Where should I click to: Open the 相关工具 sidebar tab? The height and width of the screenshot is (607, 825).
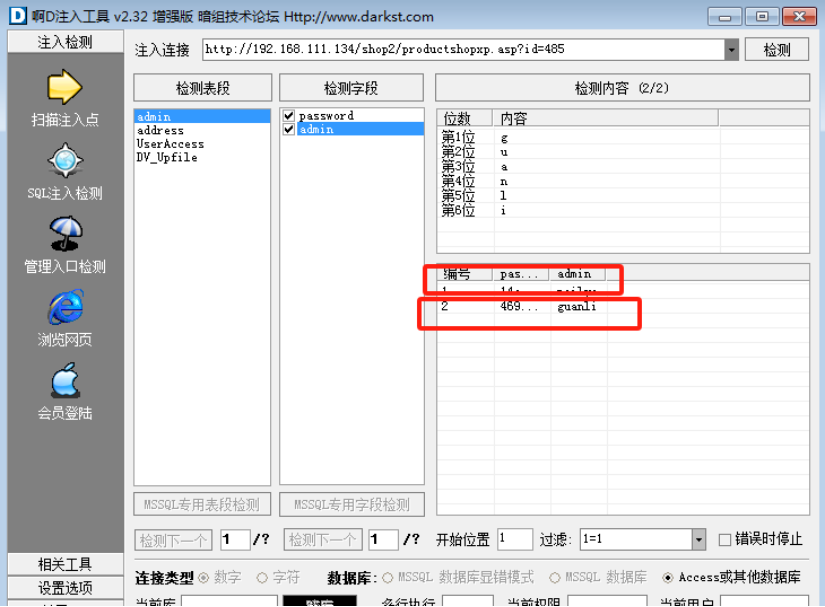(x=65, y=564)
